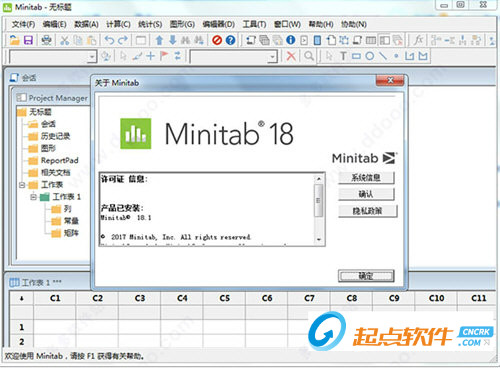500x368 pixels.
Task: Select the 历史记录 folder
Action: coord(50,136)
